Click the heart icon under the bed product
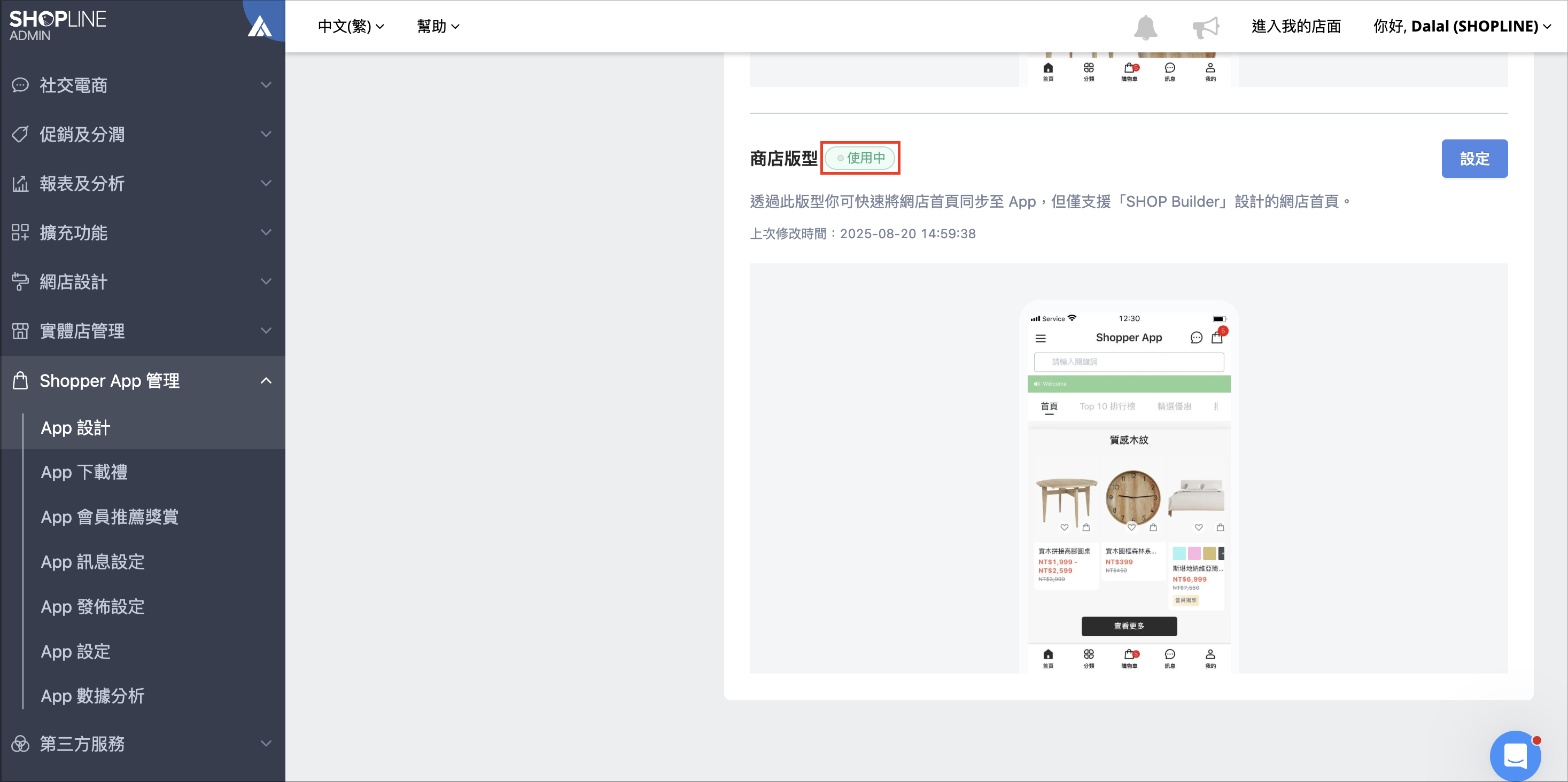The height and width of the screenshot is (782, 1568). click(1199, 527)
